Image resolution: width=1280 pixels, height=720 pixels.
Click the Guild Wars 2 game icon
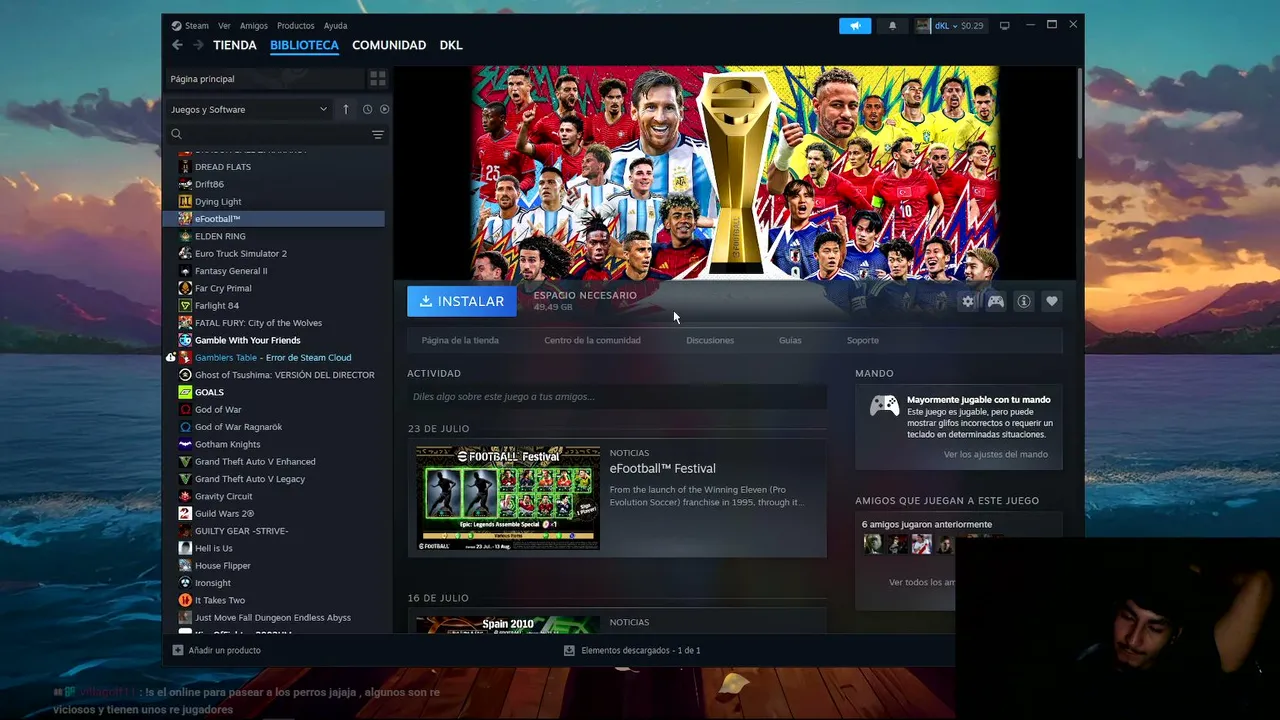185,513
